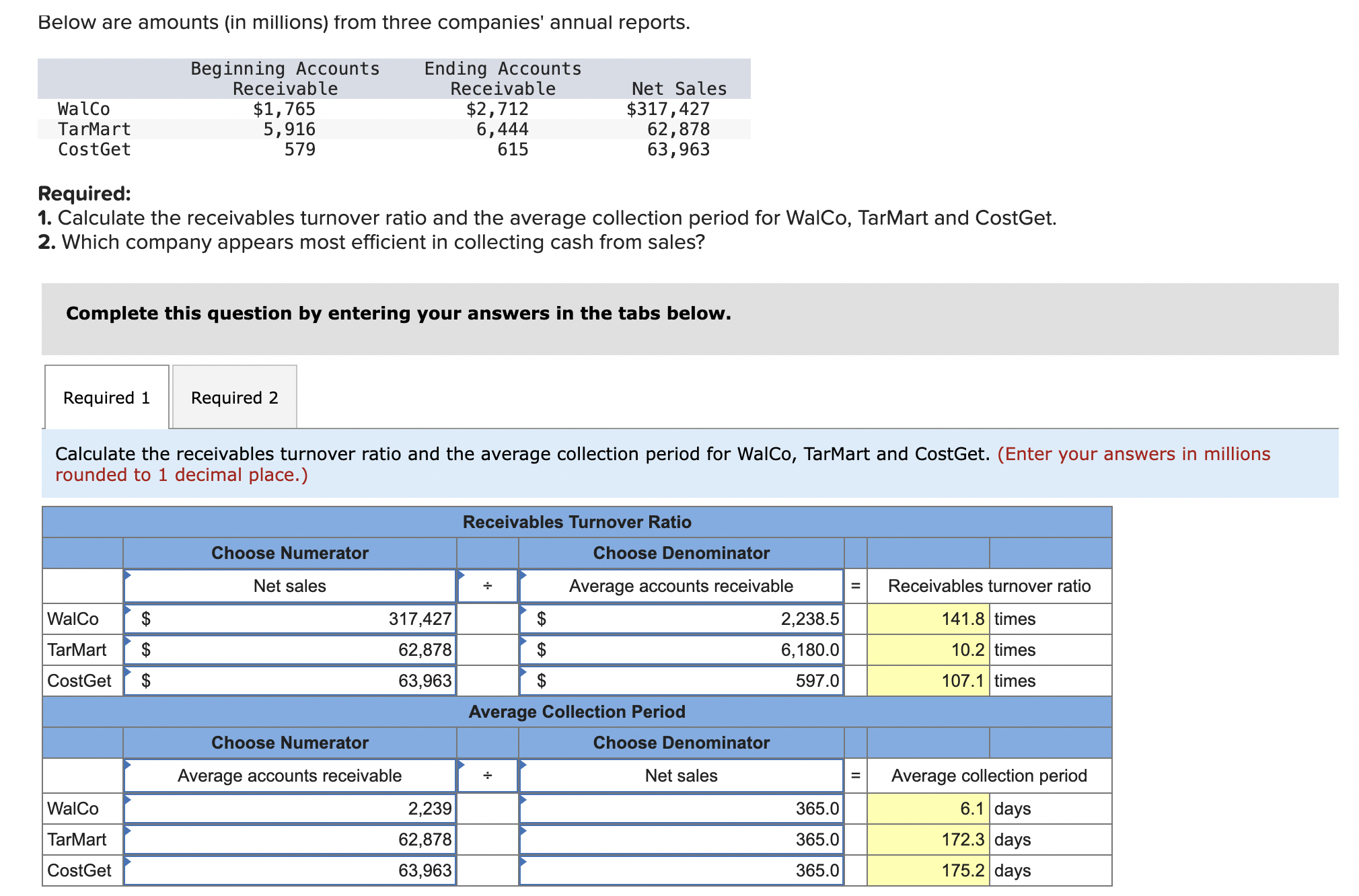The image size is (1359, 896).
Task: Click WalCo 141.8 times result cell
Action: (928, 619)
